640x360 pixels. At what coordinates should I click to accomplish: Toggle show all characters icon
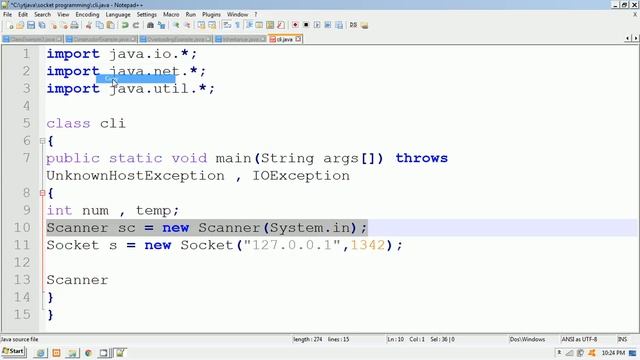click(x=238, y=25)
